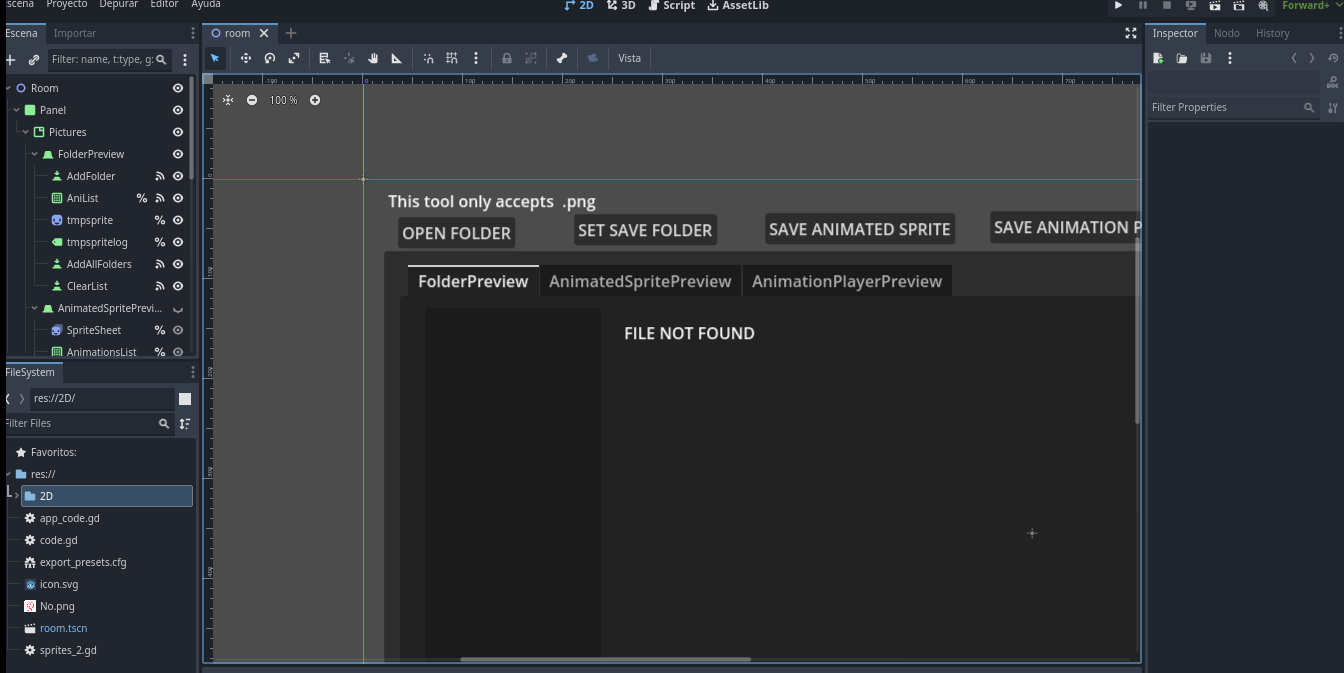The height and width of the screenshot is (673, 1344).
Task: Close the room scene tab
Action: click(265, 33)
